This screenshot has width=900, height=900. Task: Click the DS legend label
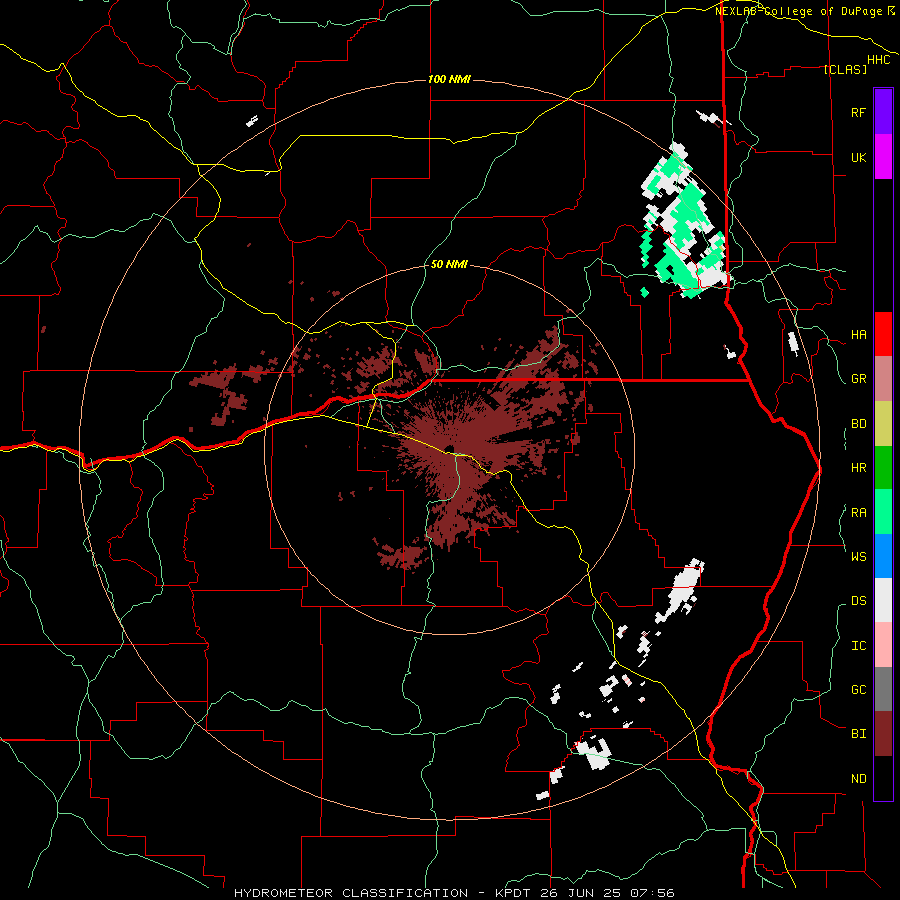(858, 601)
